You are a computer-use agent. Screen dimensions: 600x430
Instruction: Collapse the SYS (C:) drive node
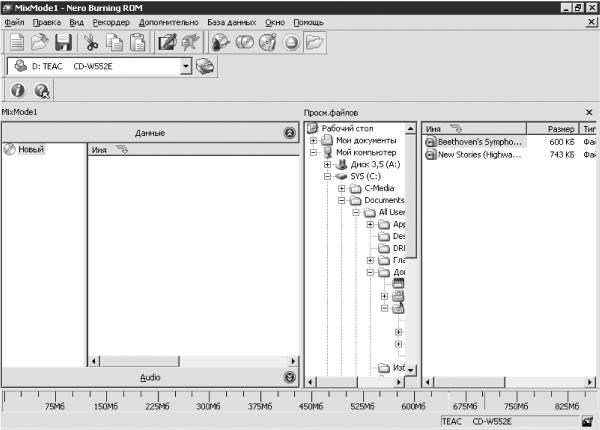point(328,176)
